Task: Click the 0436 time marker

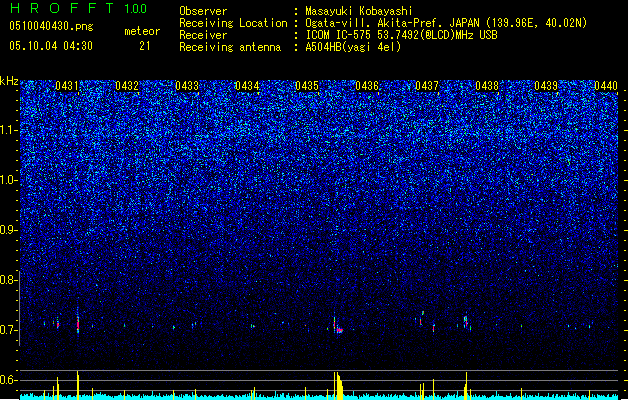Action: (367, 86)
